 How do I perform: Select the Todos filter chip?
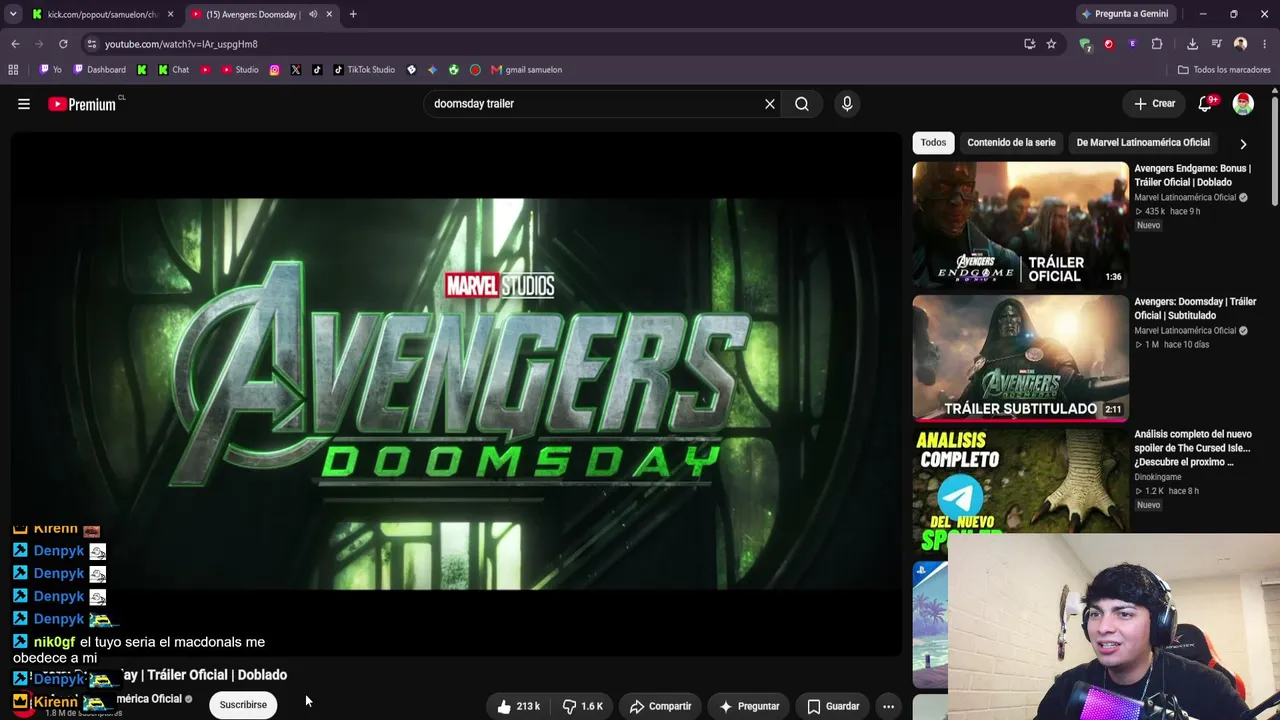coord(933,142)
